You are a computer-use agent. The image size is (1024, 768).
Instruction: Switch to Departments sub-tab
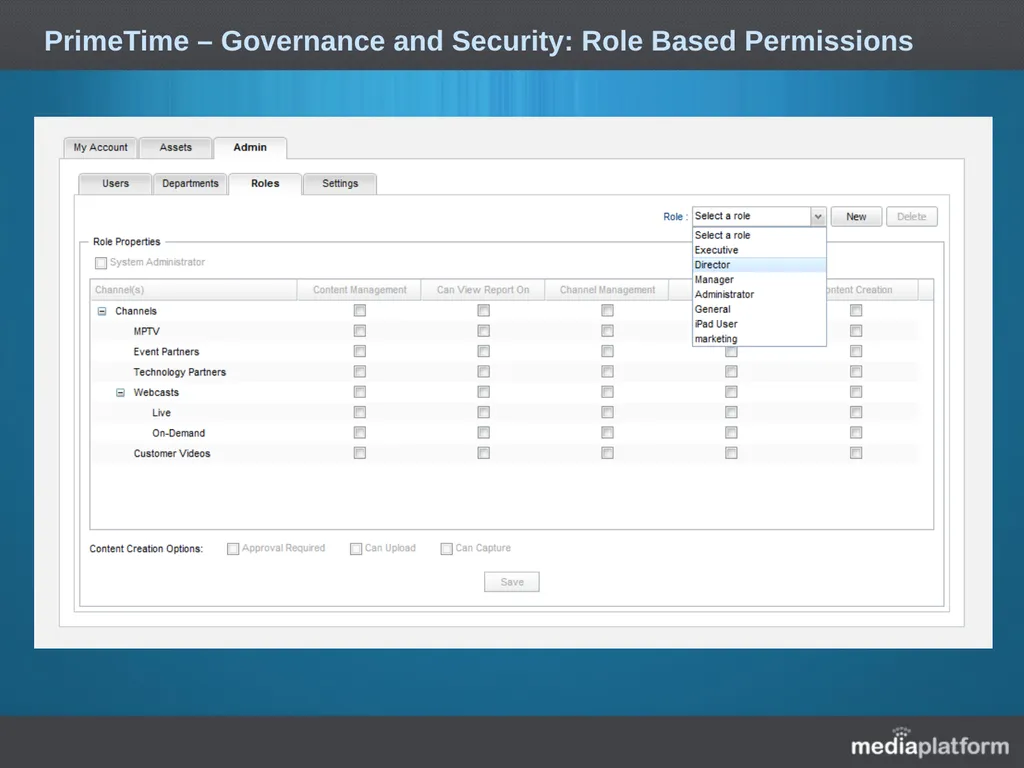coord(190,184)
